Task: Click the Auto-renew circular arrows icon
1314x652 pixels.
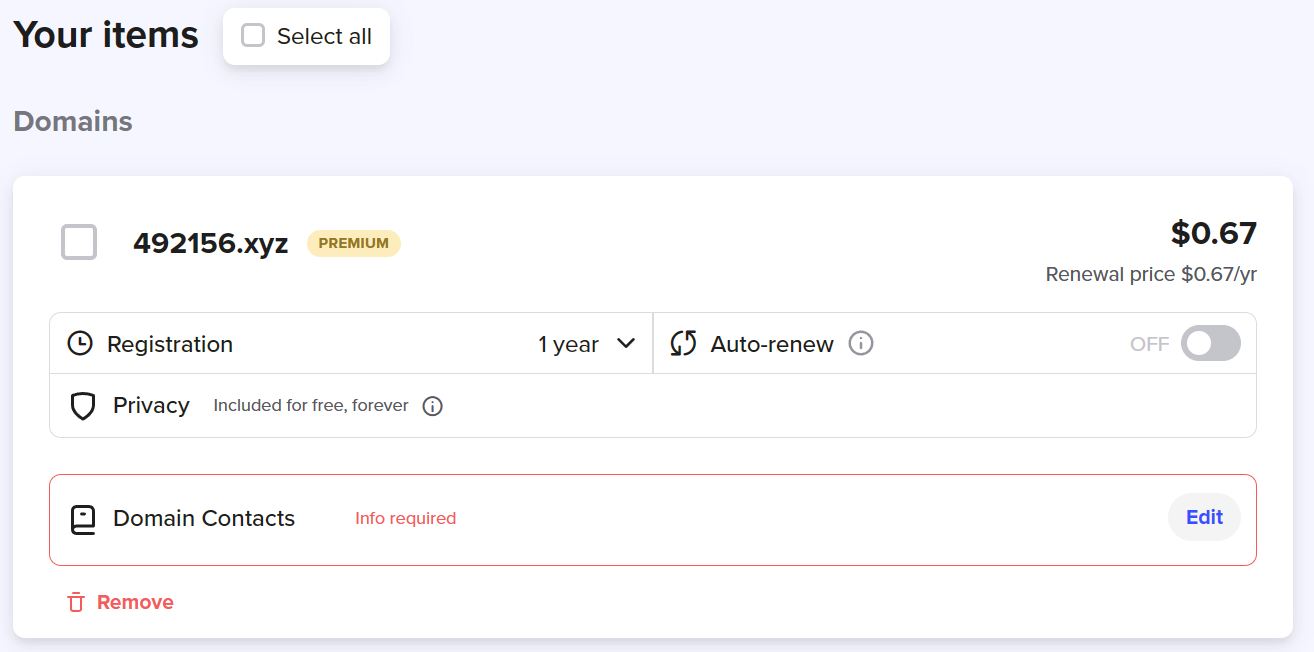Action: (x=683, y=344)
